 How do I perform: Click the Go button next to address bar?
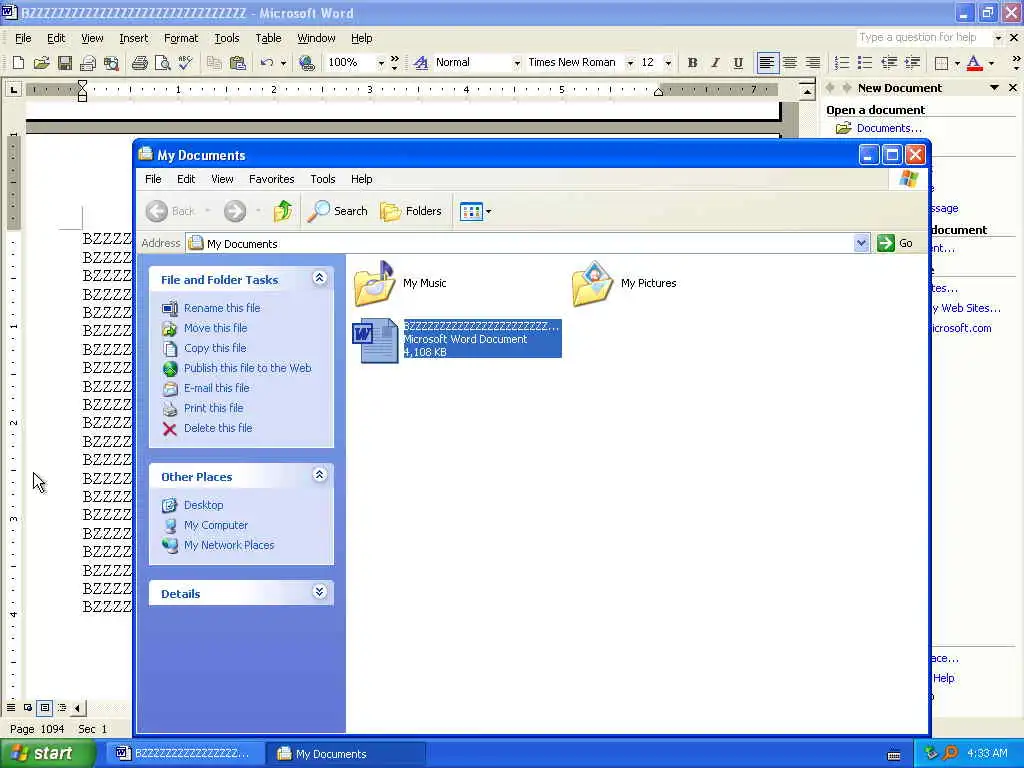pos(895,243)
